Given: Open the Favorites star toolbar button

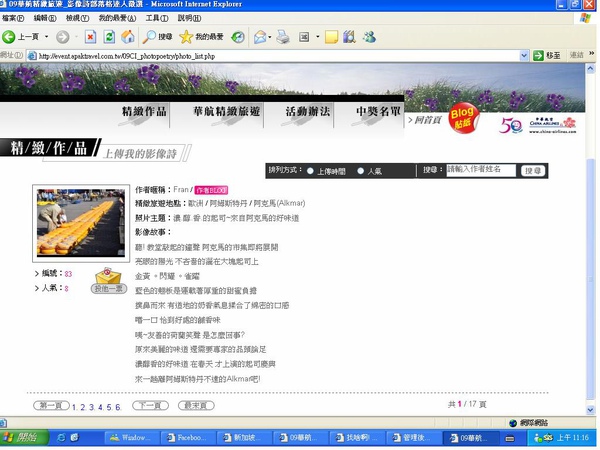Looking at the screenshot, I should coord(201,37).
